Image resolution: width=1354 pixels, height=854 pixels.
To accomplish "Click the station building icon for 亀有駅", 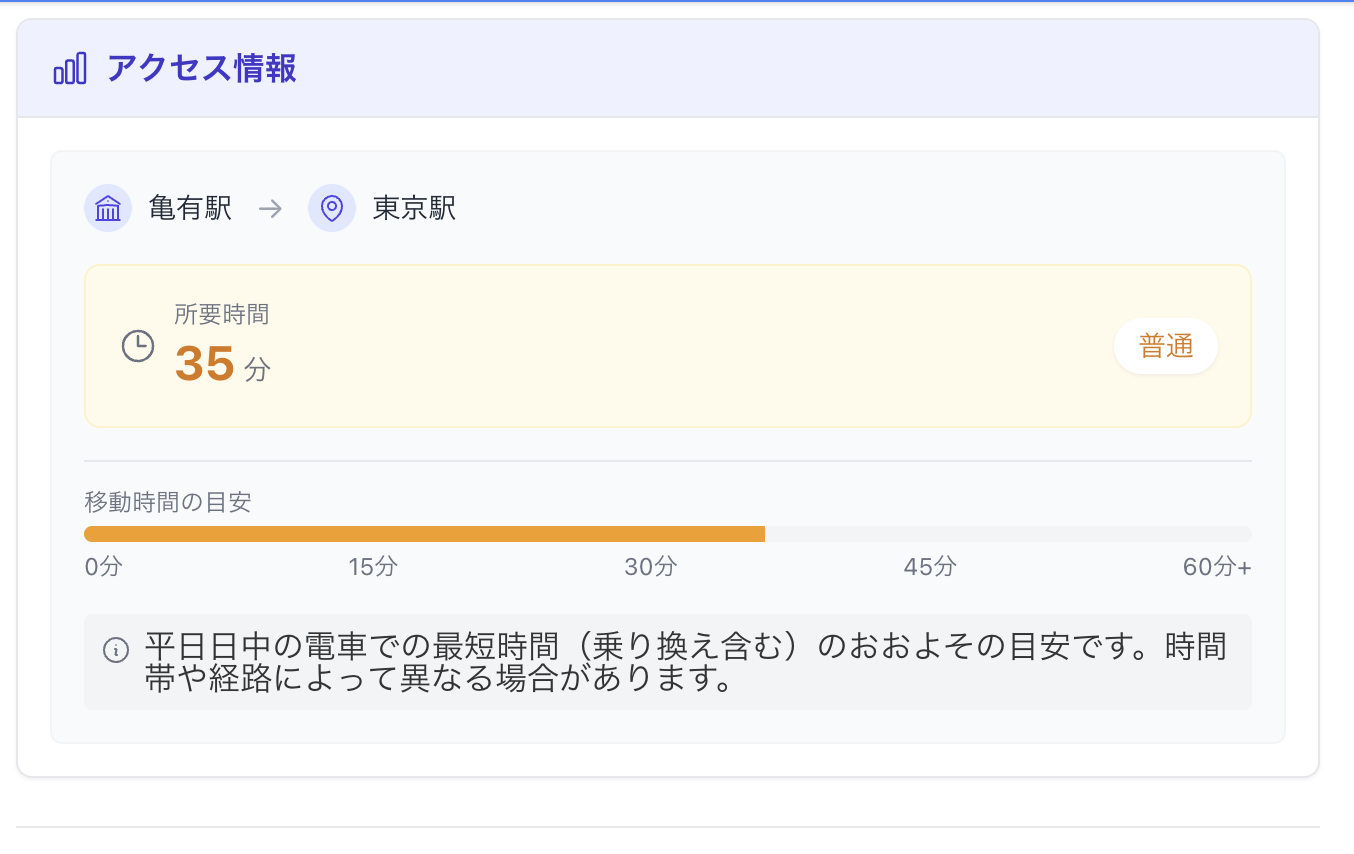I will click(x=108, y=208).
